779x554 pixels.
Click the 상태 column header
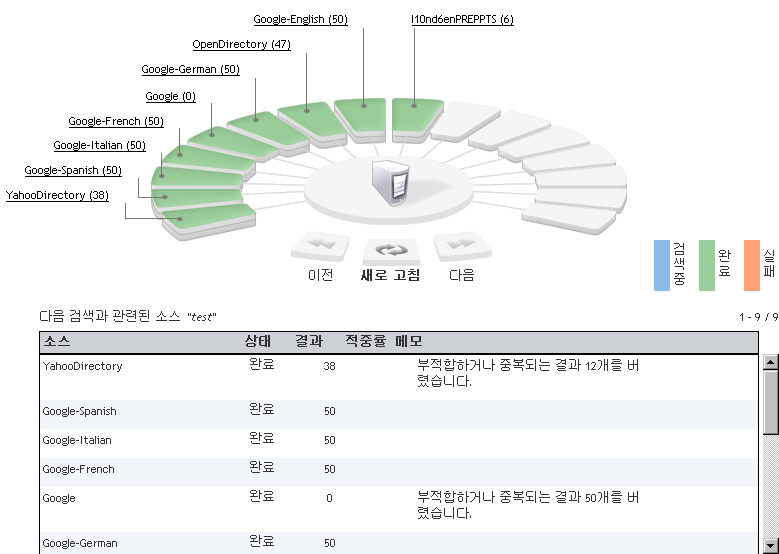(x=258, y=342)
